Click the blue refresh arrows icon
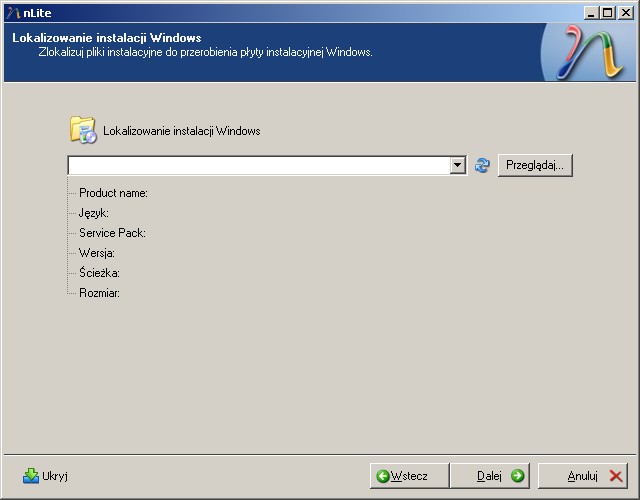 click(x=482, y=165)
